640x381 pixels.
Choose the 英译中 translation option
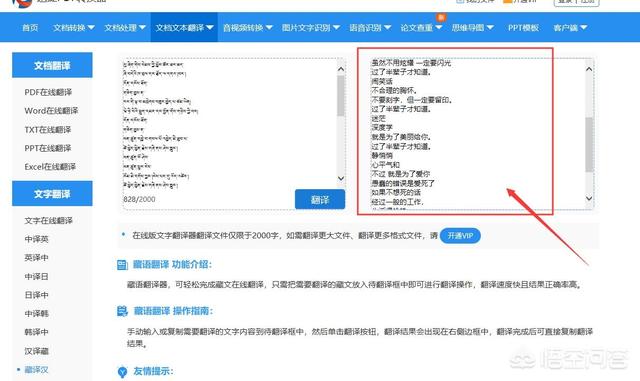(x=36, y=258)
